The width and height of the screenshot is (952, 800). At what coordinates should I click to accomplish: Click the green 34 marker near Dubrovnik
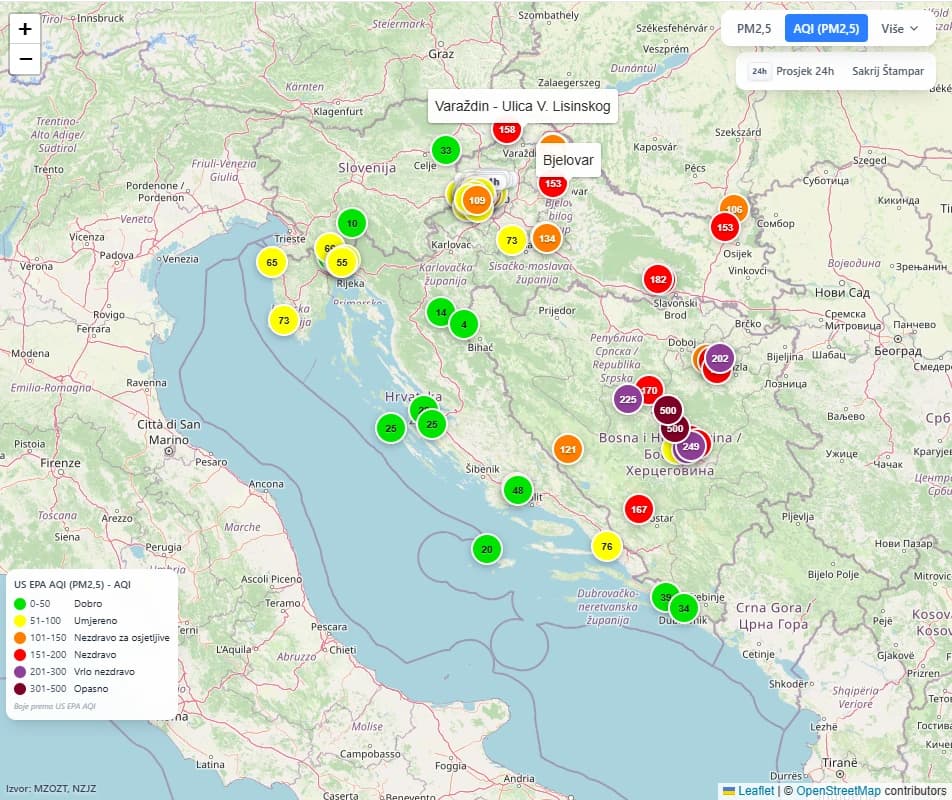[684, 607]
